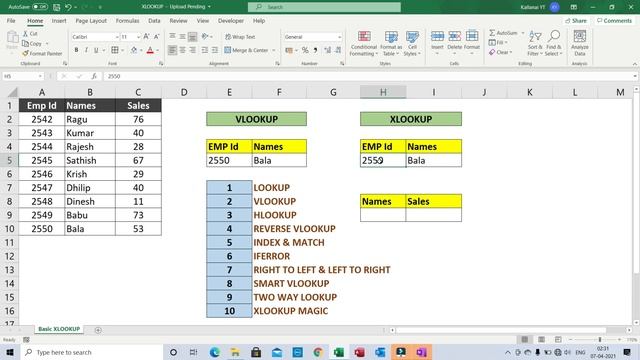Screen dimensions: 640x360
Task: Expand the Name Box dropdown arrow
Action: 40,76
